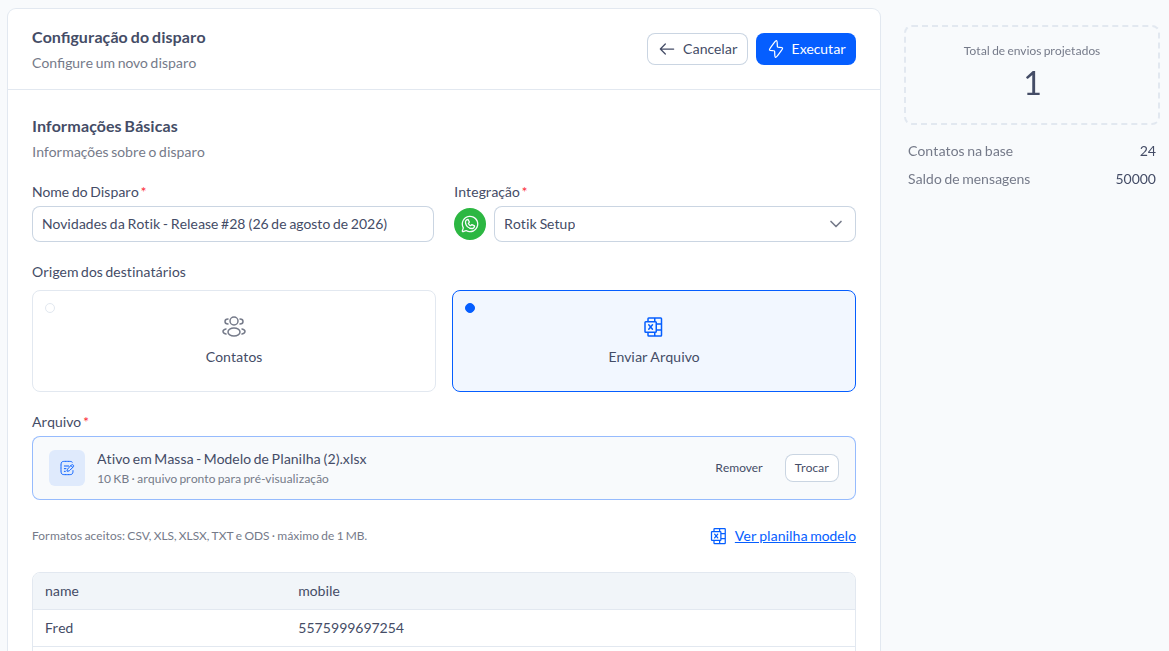Click the lightning icon in Executar button
The height and width of the screenshot is (651, 1169).
[776, 49]
